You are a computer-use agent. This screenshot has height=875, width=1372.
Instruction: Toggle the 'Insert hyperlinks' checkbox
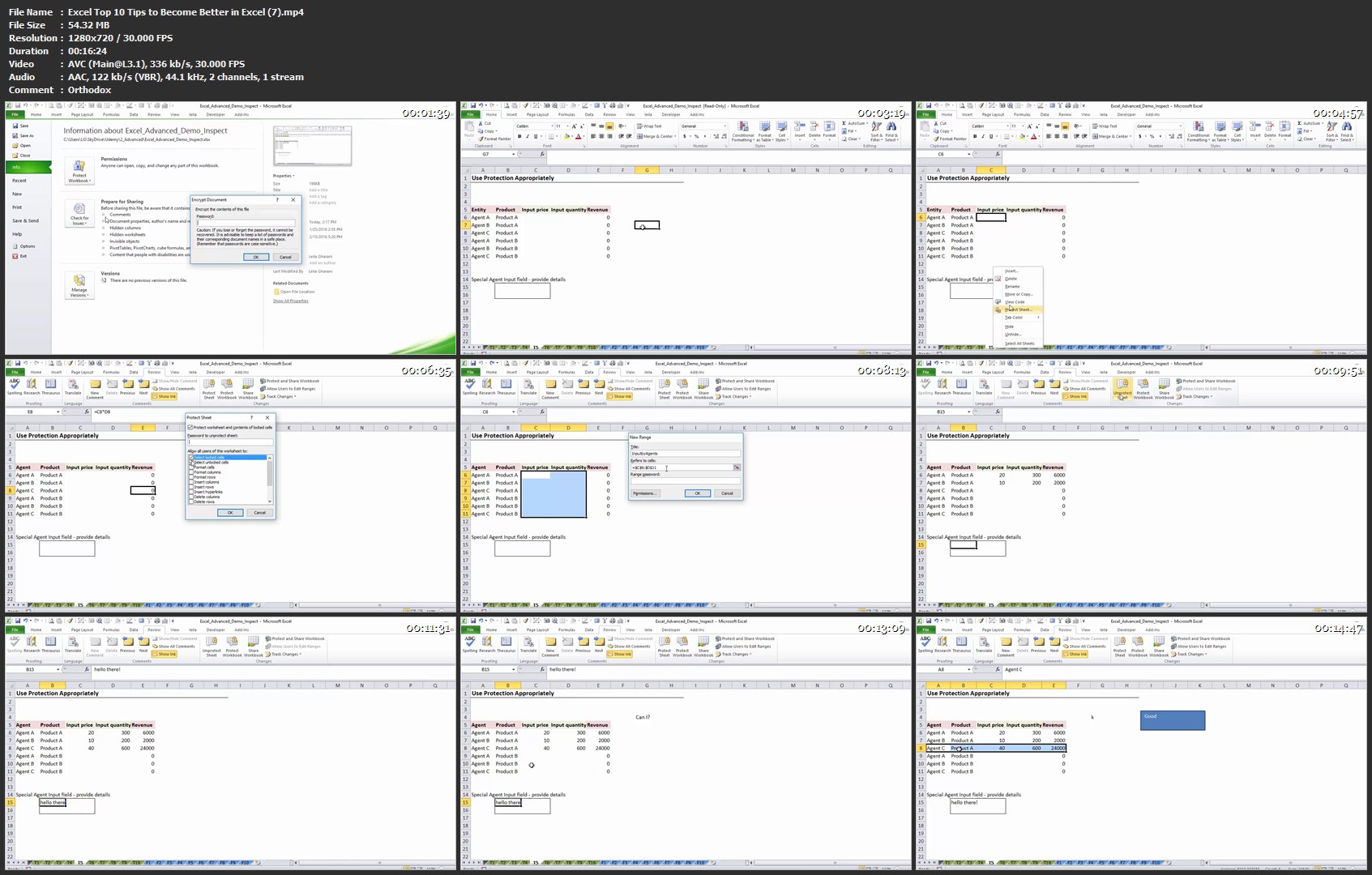(191, 492)
